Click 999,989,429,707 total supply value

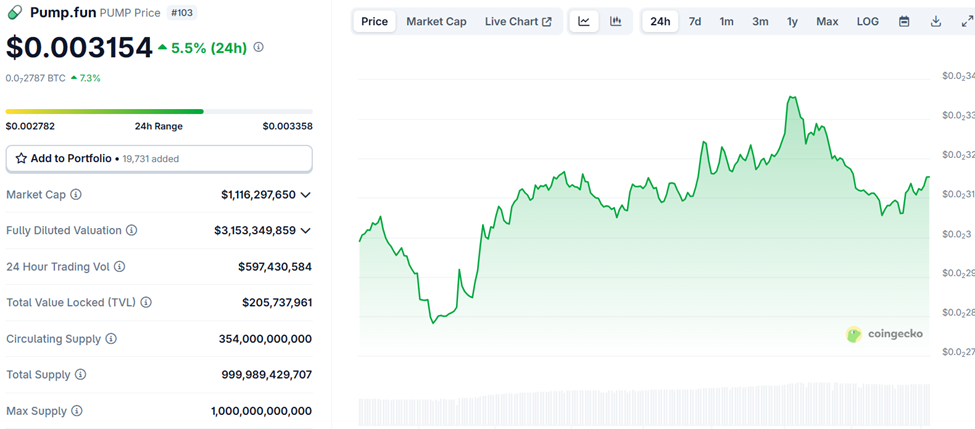click(267, 375)
